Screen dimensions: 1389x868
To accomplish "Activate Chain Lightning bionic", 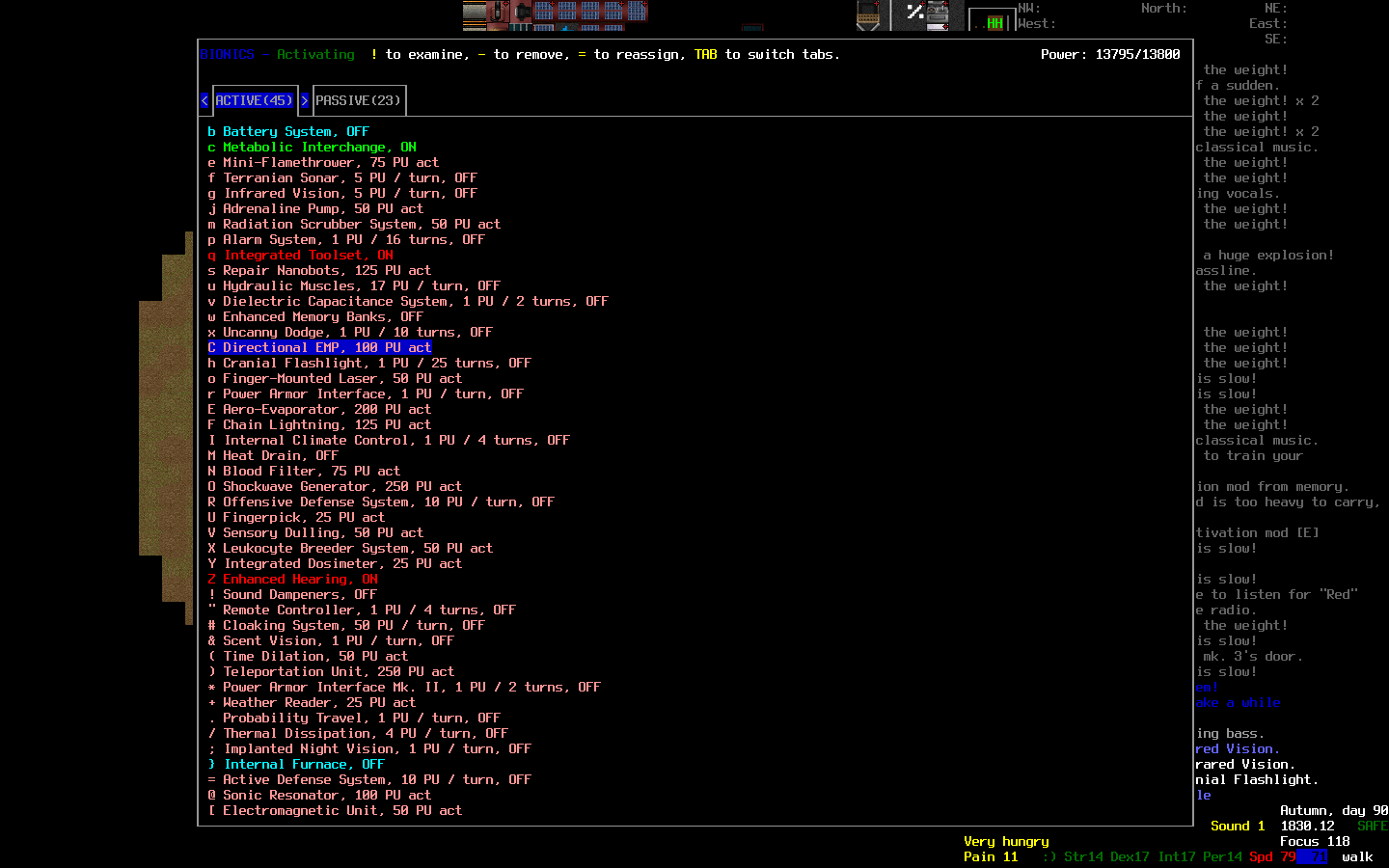I will click(x=319, y=424).
